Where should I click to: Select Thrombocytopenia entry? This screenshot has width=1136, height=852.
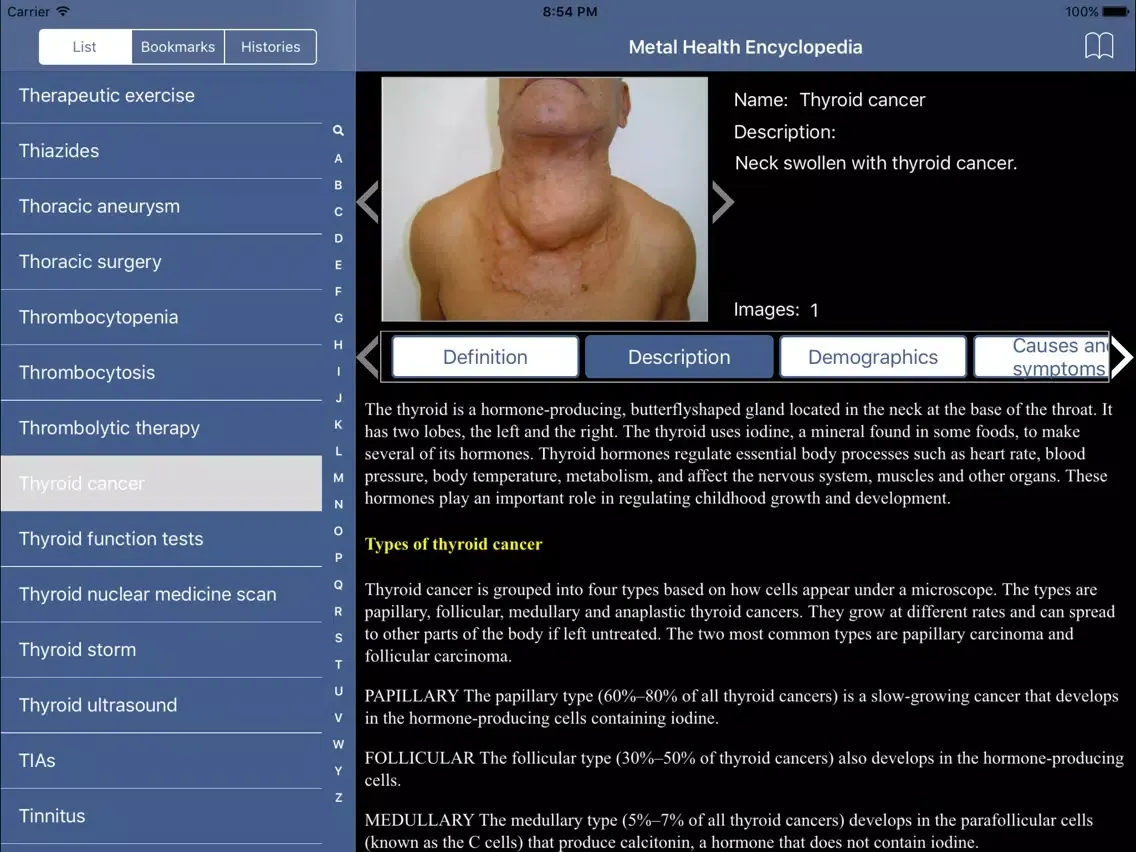click(x=162, y=317)
